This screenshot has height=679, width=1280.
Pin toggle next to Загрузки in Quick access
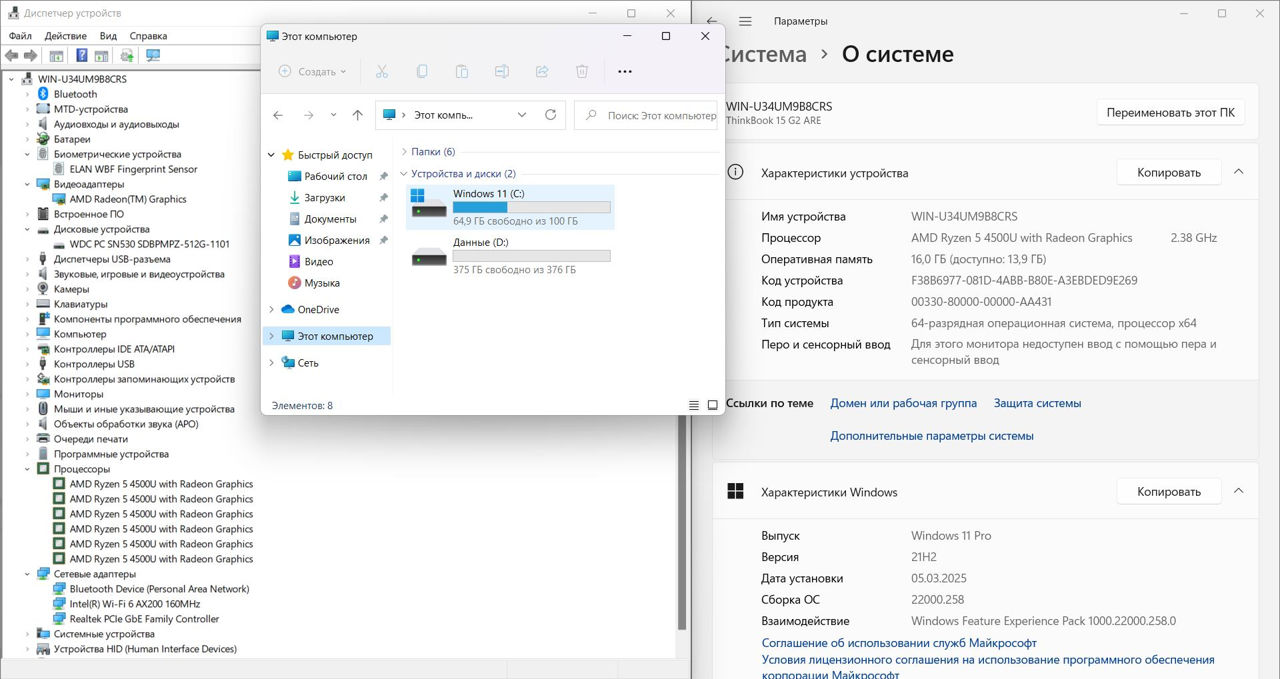click(383, 198)
